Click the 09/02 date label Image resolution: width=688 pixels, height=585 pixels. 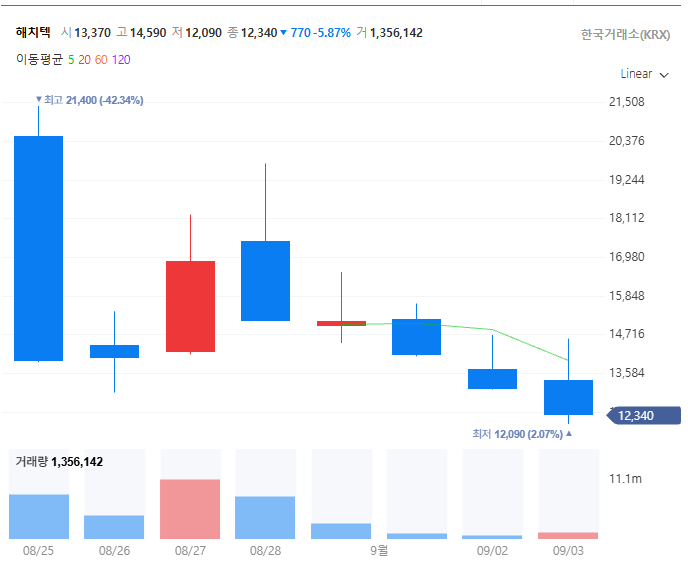[492, 551]
